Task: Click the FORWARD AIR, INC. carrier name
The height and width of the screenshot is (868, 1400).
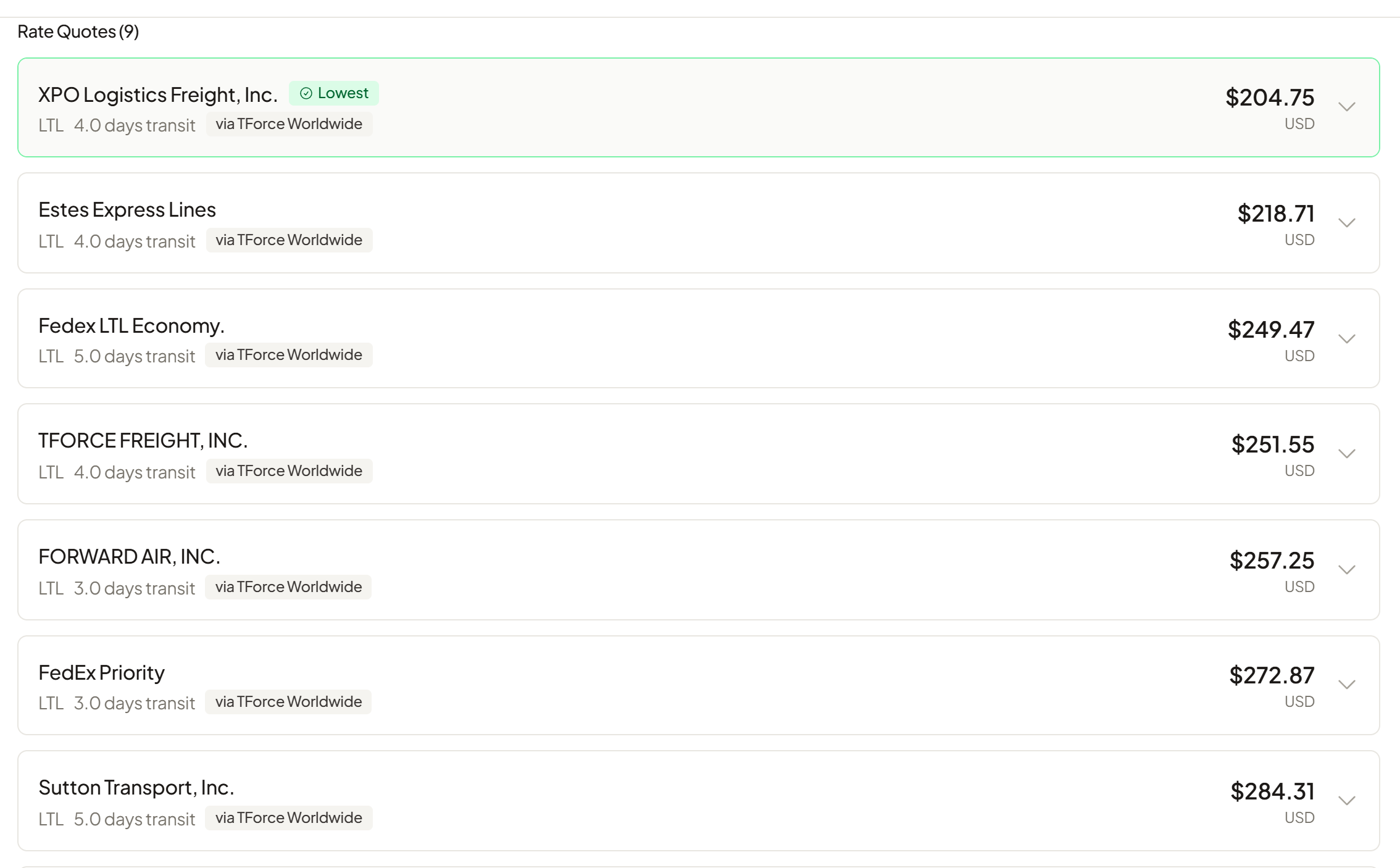Action: point(130,556)
